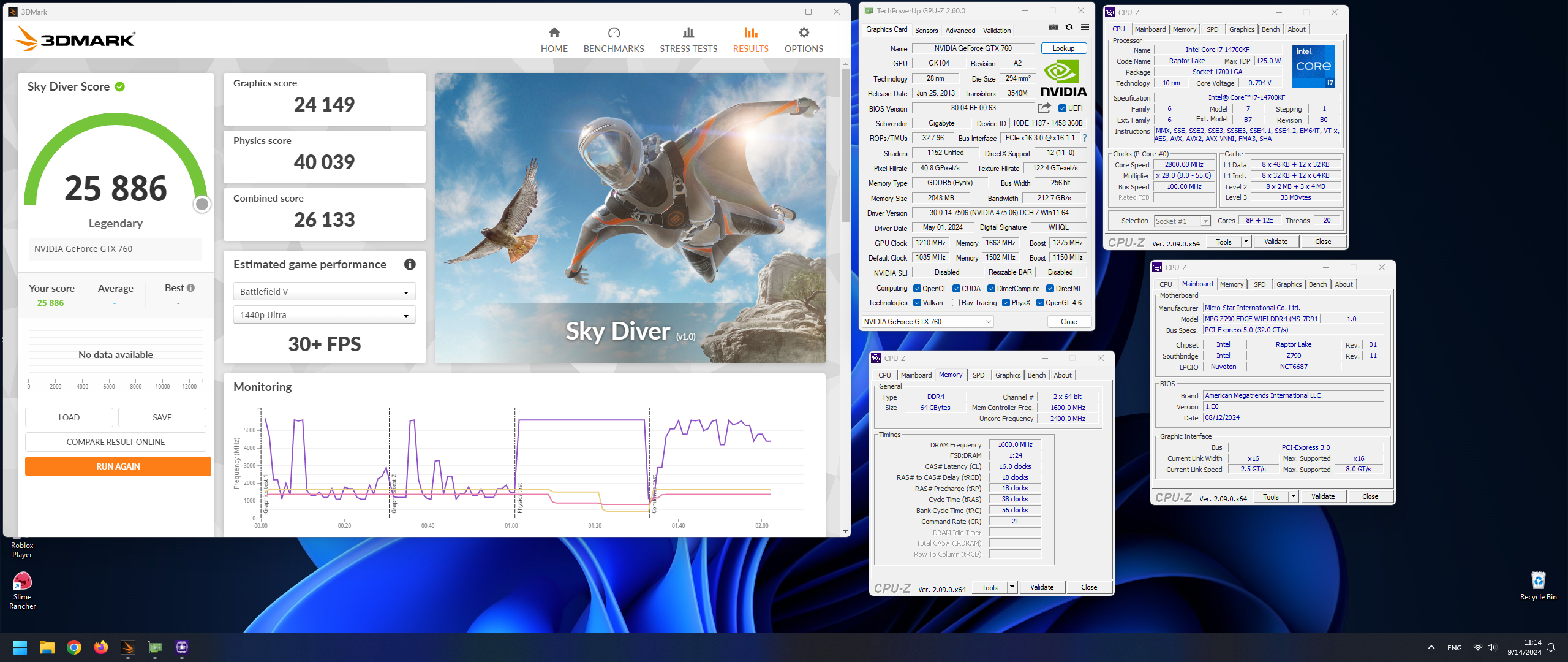Toggle the PhysX checkbox in GPU-Z

(1006, 303)
